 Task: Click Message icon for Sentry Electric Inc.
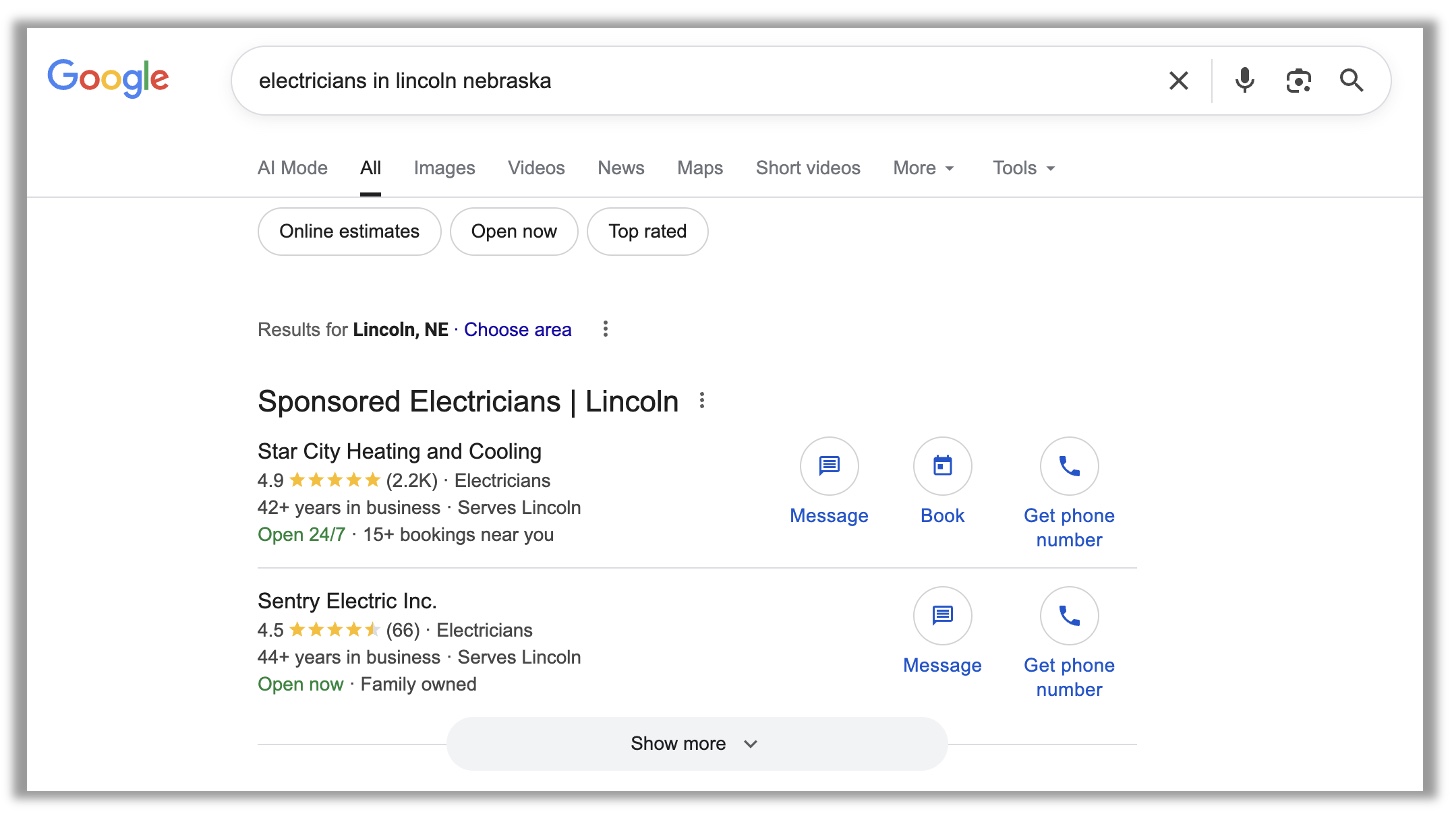[942, 616]
